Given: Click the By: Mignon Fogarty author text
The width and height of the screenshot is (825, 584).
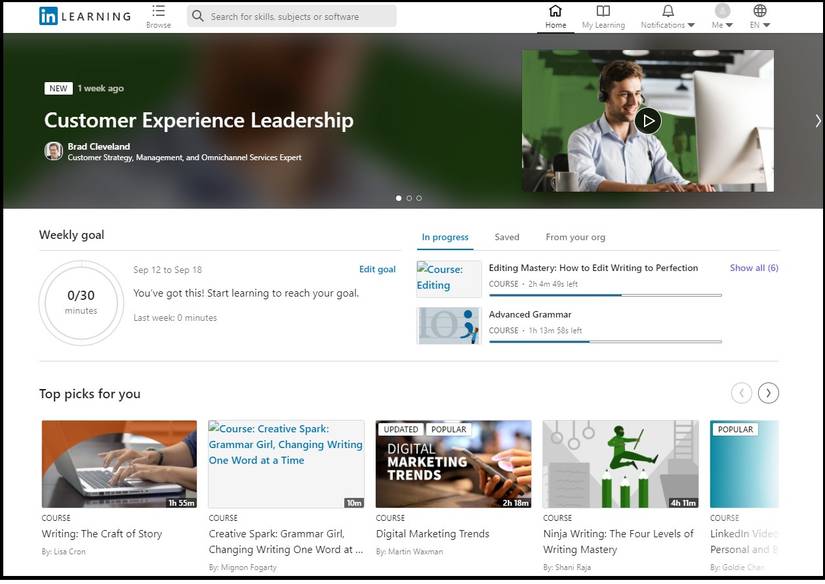Looking at the screenshot, I should click(x=242, y=568).
